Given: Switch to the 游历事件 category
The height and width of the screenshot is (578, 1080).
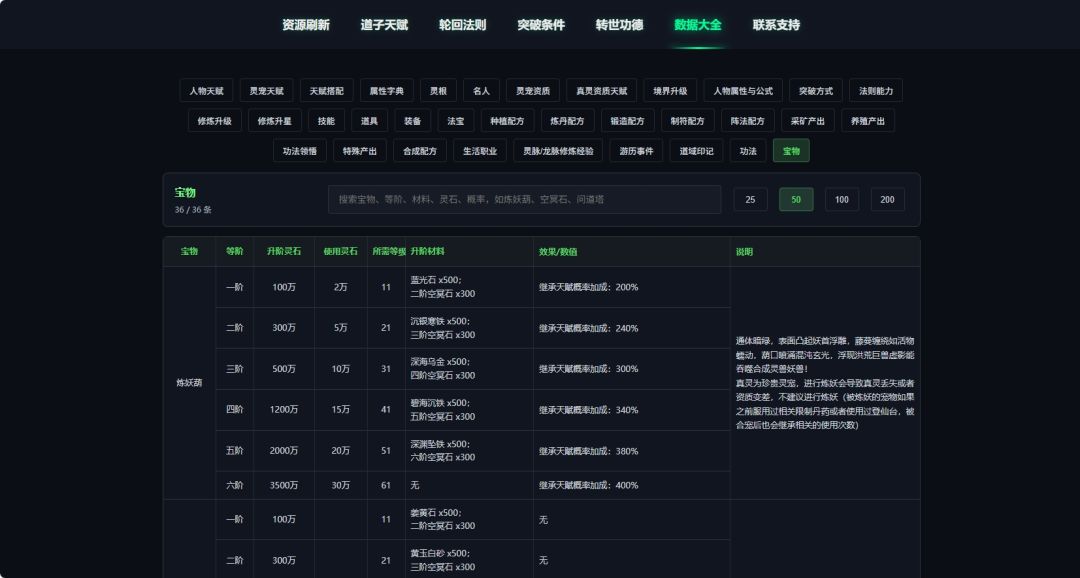Looking at the screenshot, I should 636,151.
